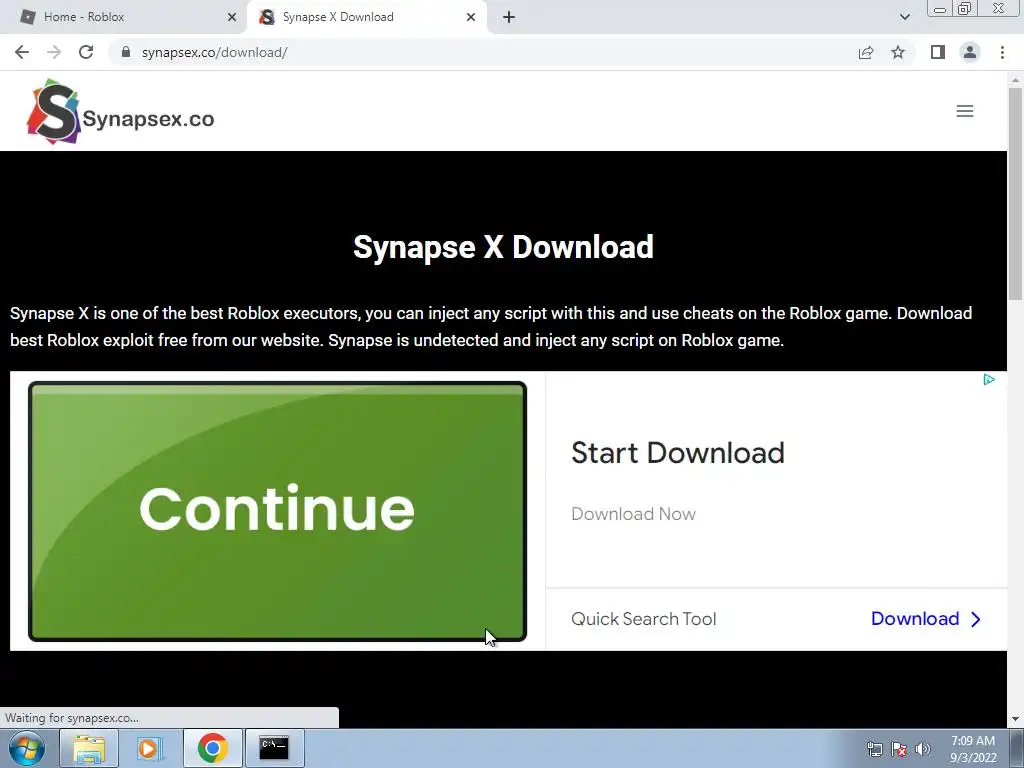Minimize the Chrome window

point(940,9)
